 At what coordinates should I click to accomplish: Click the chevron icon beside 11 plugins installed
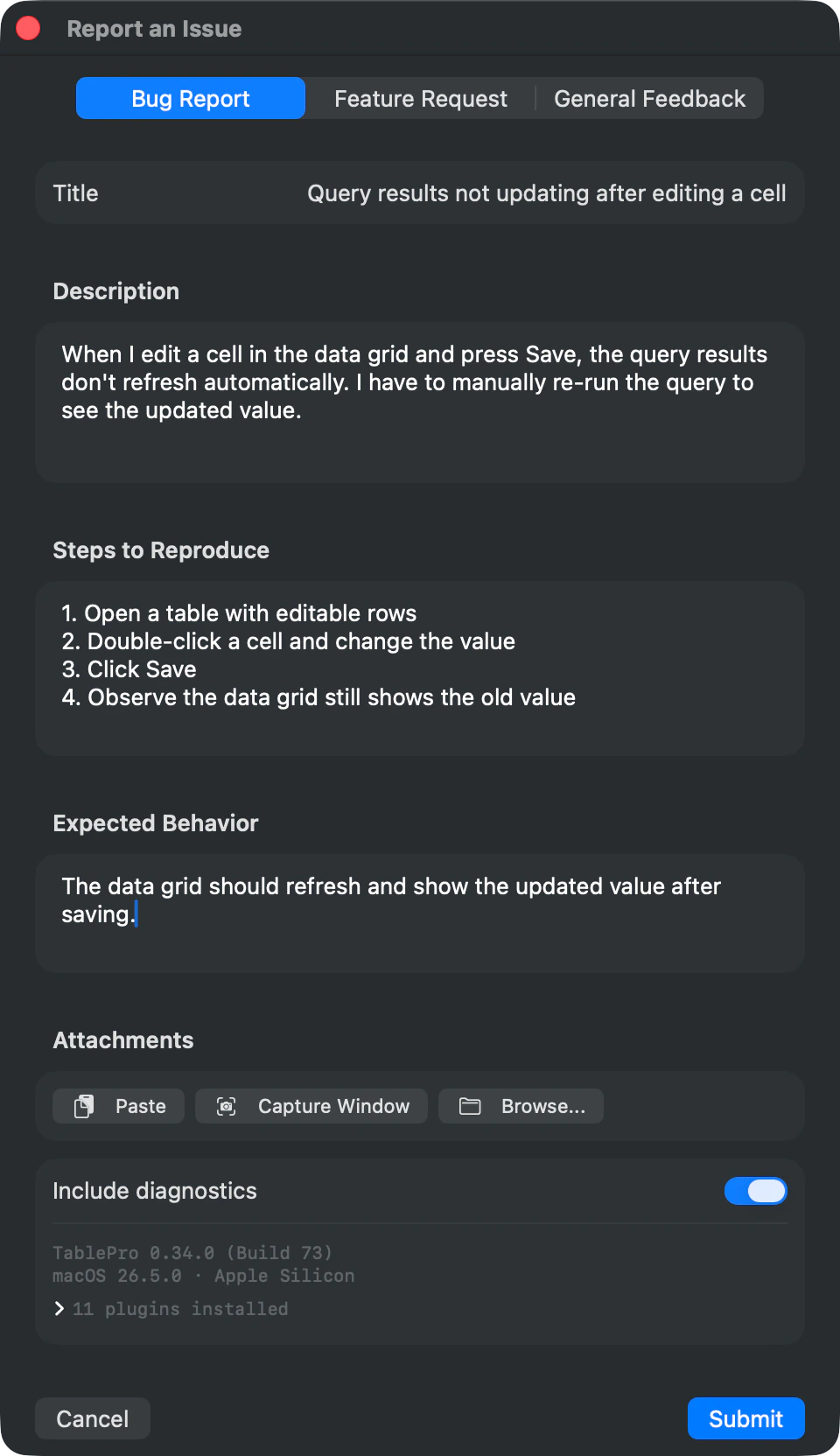tap(59, 1308)
